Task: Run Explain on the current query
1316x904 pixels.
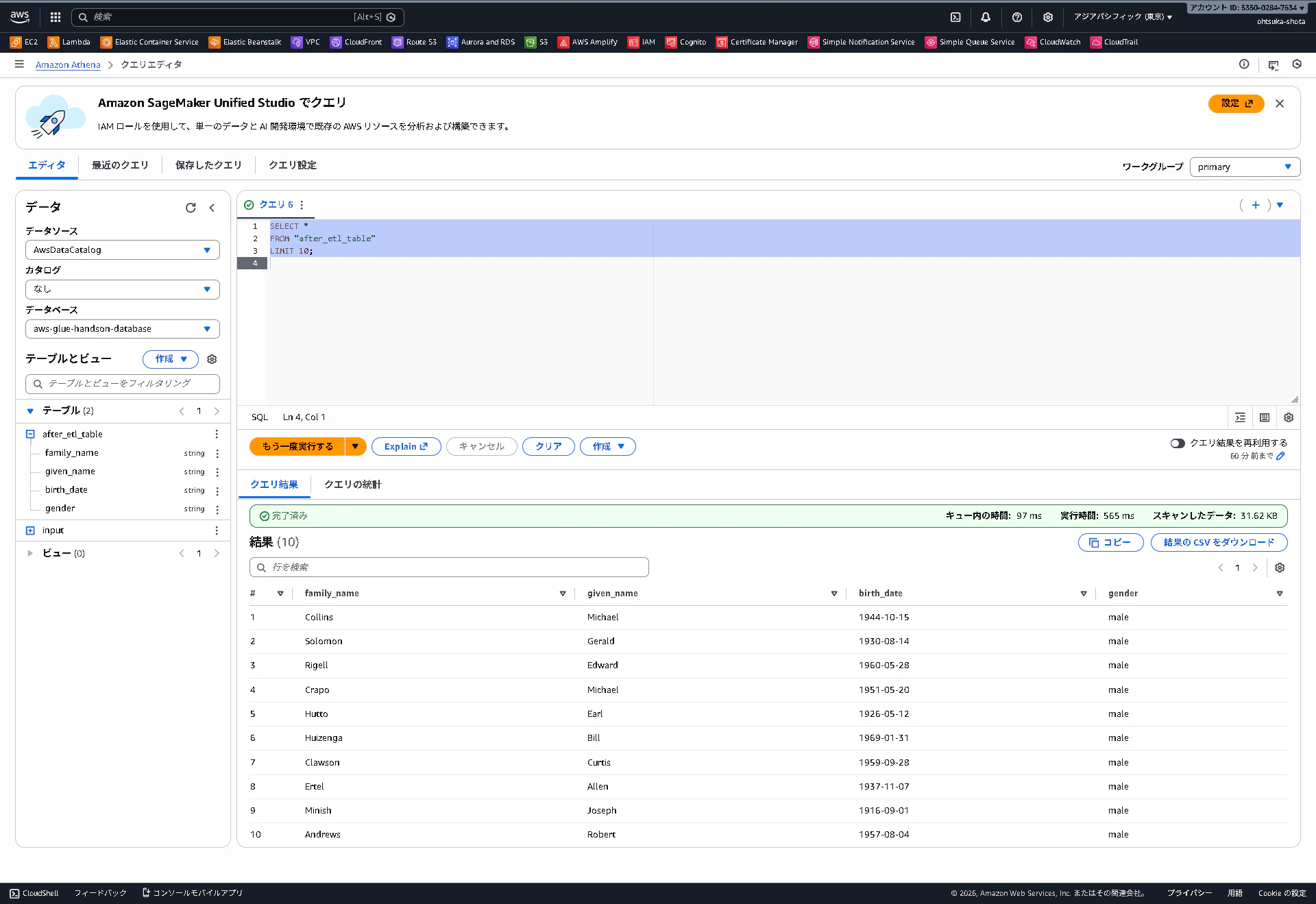Action: pos(405,446)
